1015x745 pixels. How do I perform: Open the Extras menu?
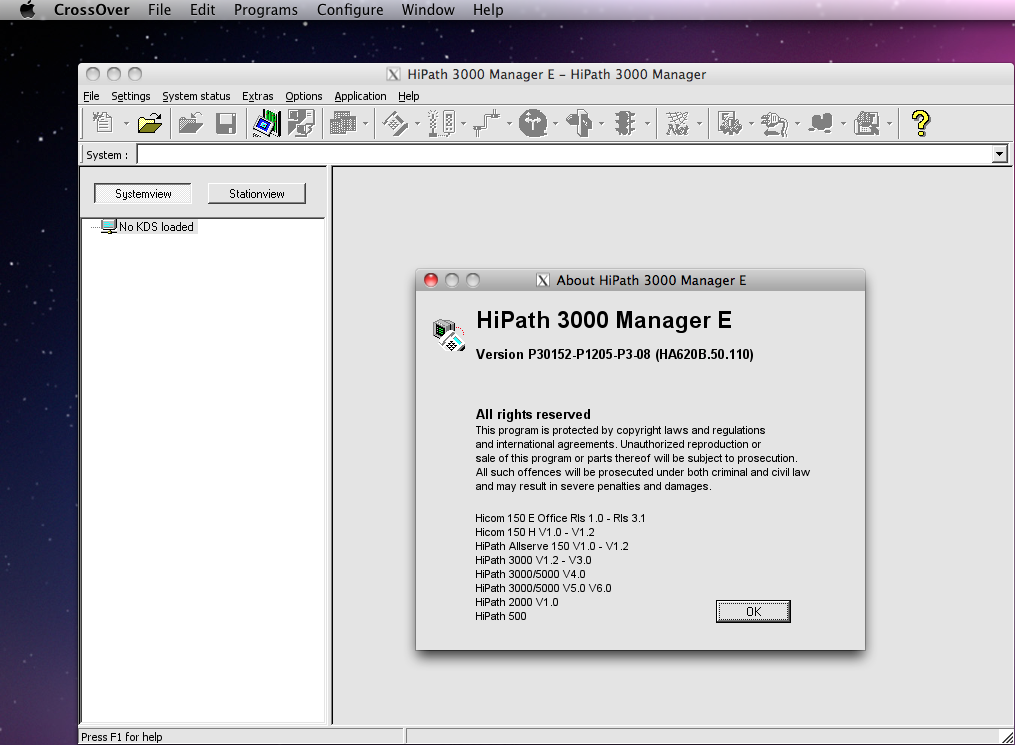[x=258, y=96]
